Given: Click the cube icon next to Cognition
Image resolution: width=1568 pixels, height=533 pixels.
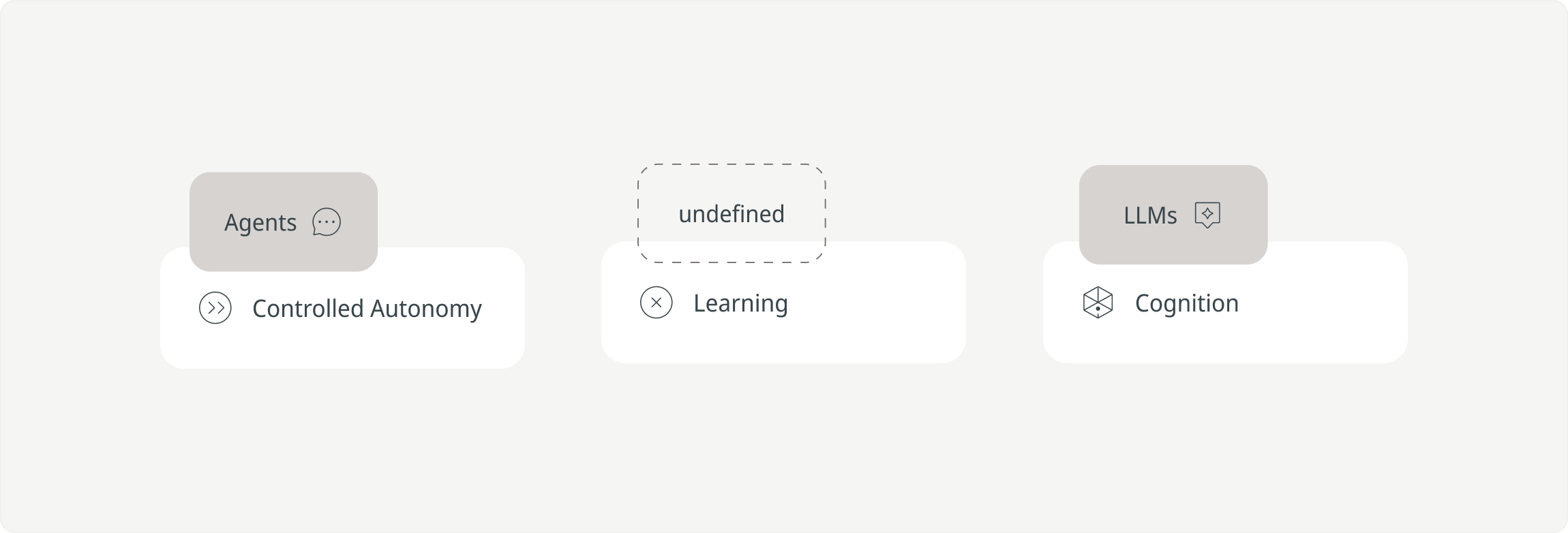Looking at the screenshot, I should point(1098,303).
